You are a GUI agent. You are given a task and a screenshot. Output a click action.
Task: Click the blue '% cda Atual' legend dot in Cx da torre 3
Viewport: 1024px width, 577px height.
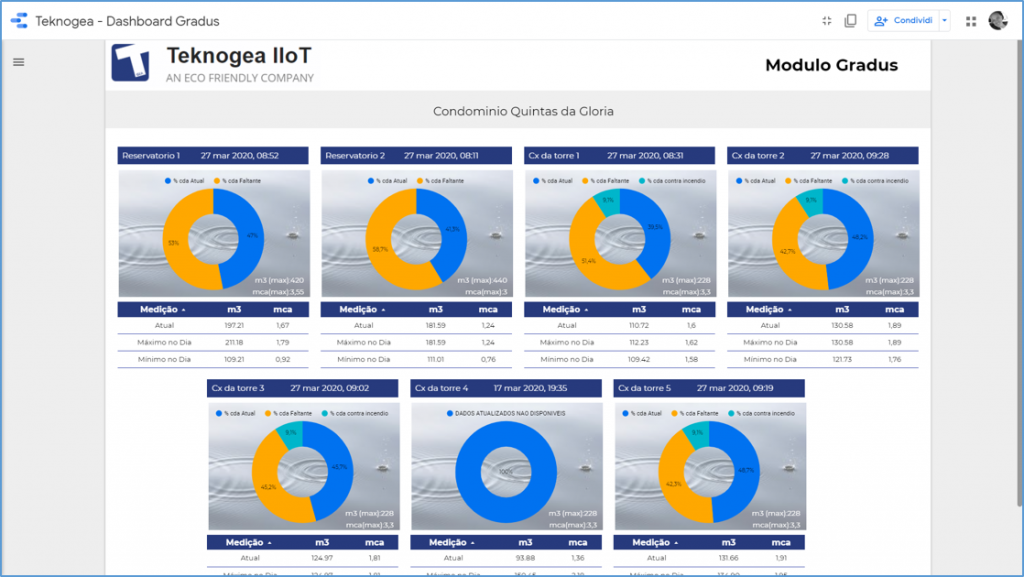coord(219,413)
